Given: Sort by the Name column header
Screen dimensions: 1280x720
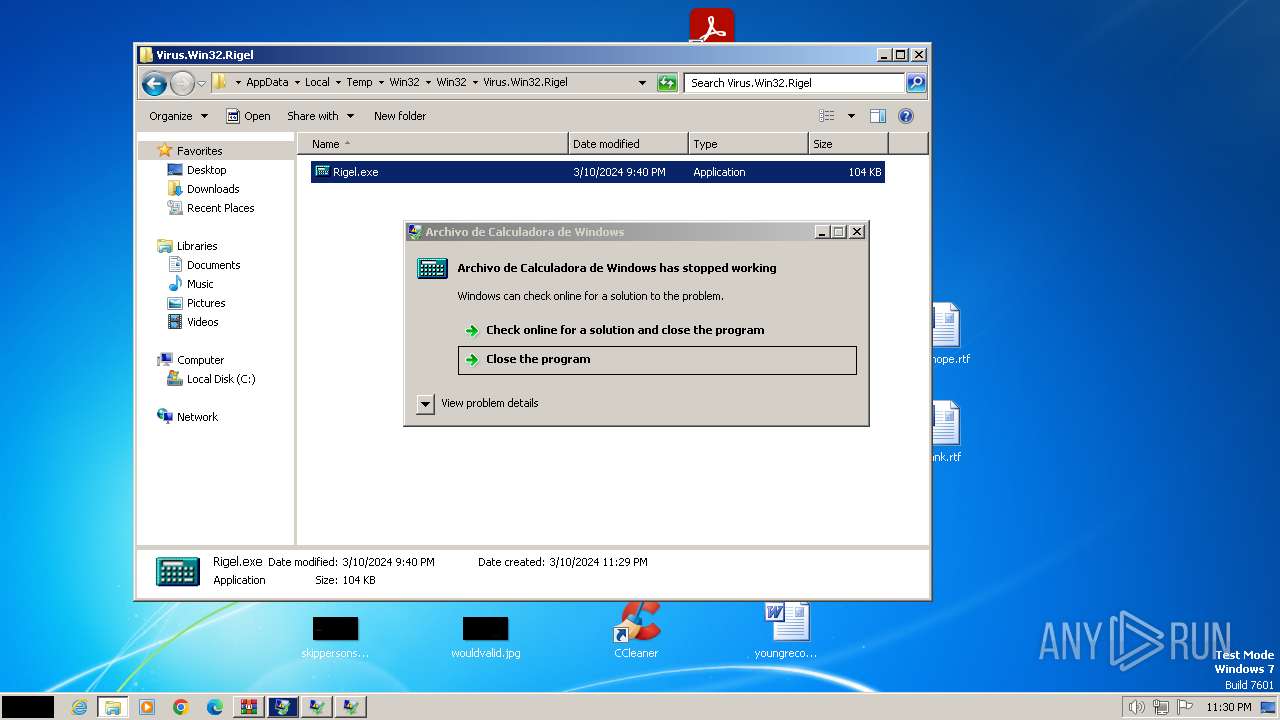Looking at the screenshot, I should click(x=433, y=144).
